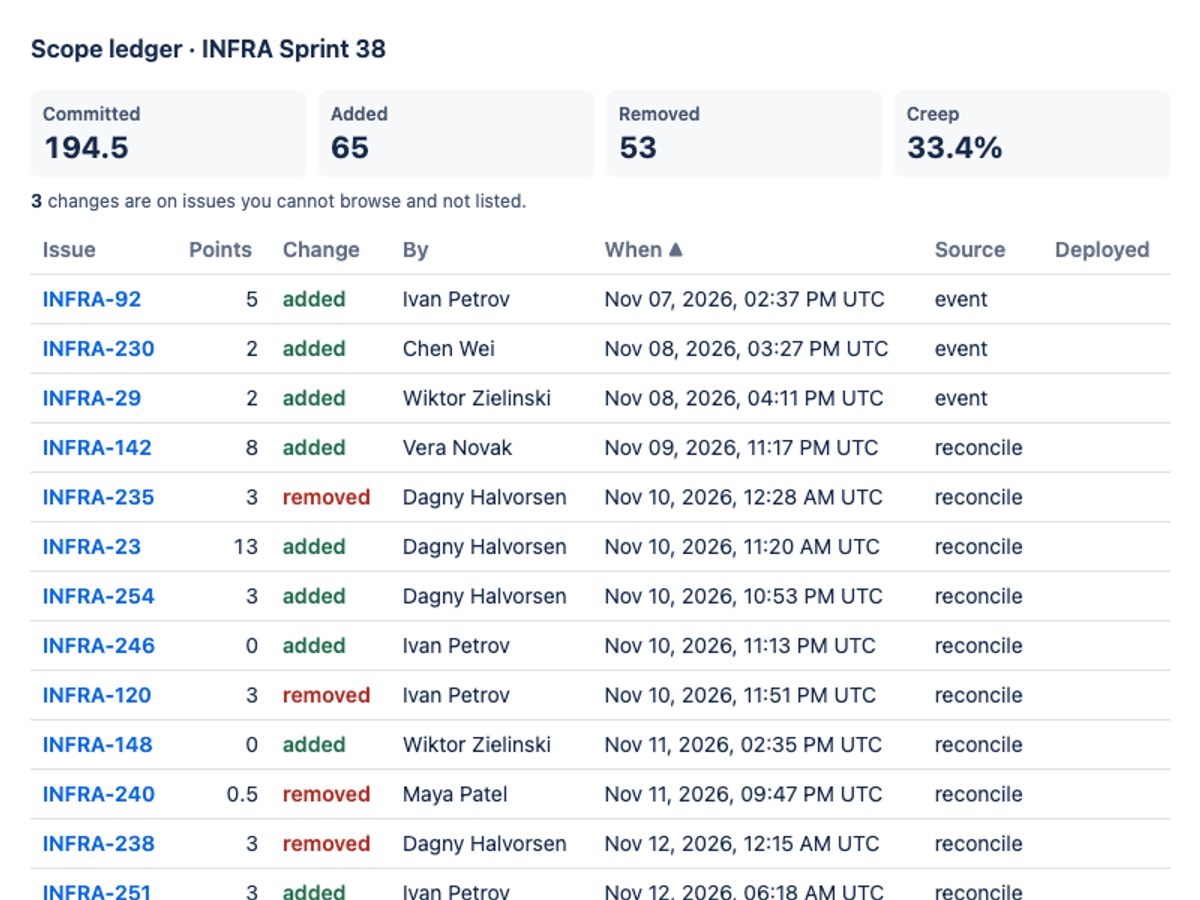Click timestamp Nov 07, 2026, 02:37 PM UTC
The image size is (1200, 900).
tap(744, 299)
